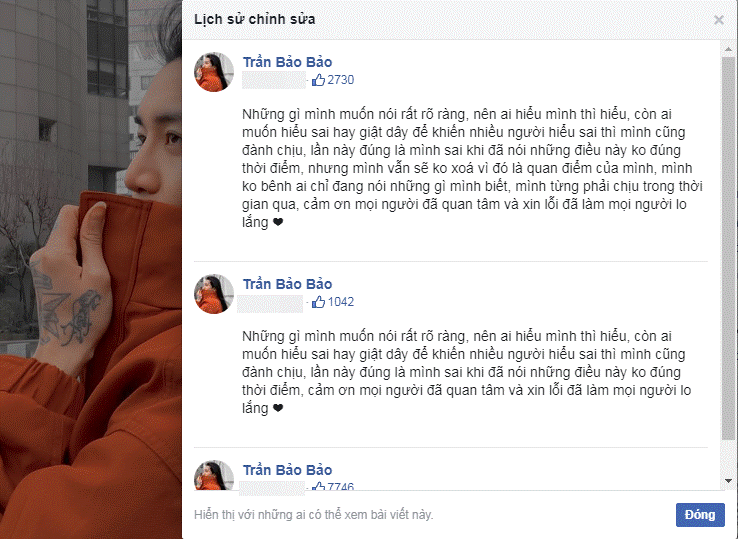This screenshot has height=539, width=738.
Task: Click the scrollbar up arrow
Action: (x=728, y=49)
